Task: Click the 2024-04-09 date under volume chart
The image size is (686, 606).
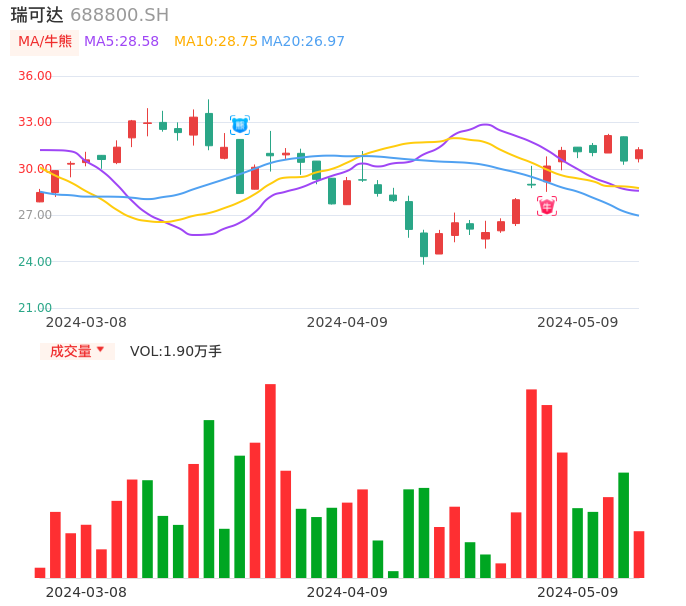Action: click(x=347, y=592)
